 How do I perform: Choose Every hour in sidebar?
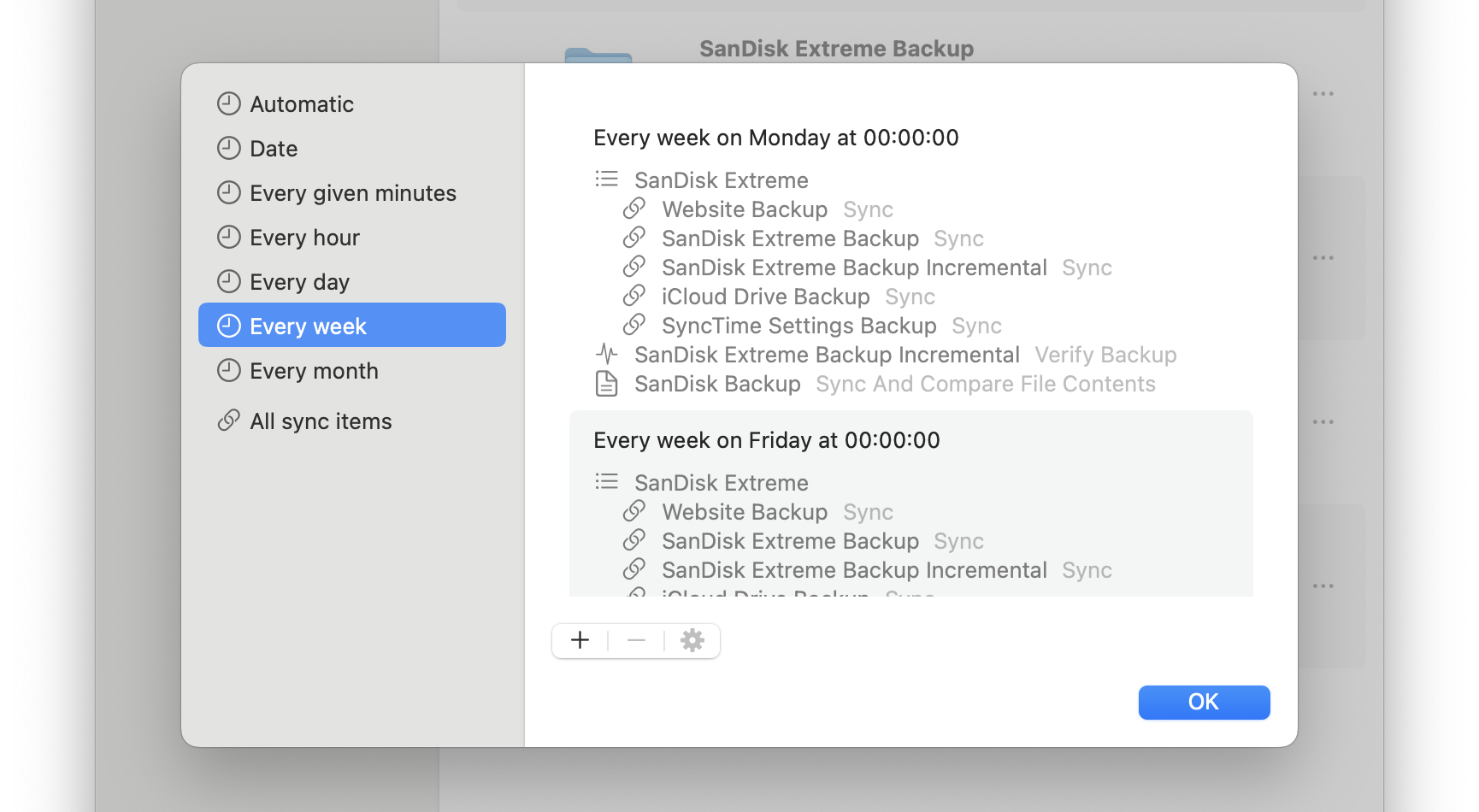click(352, 238)
